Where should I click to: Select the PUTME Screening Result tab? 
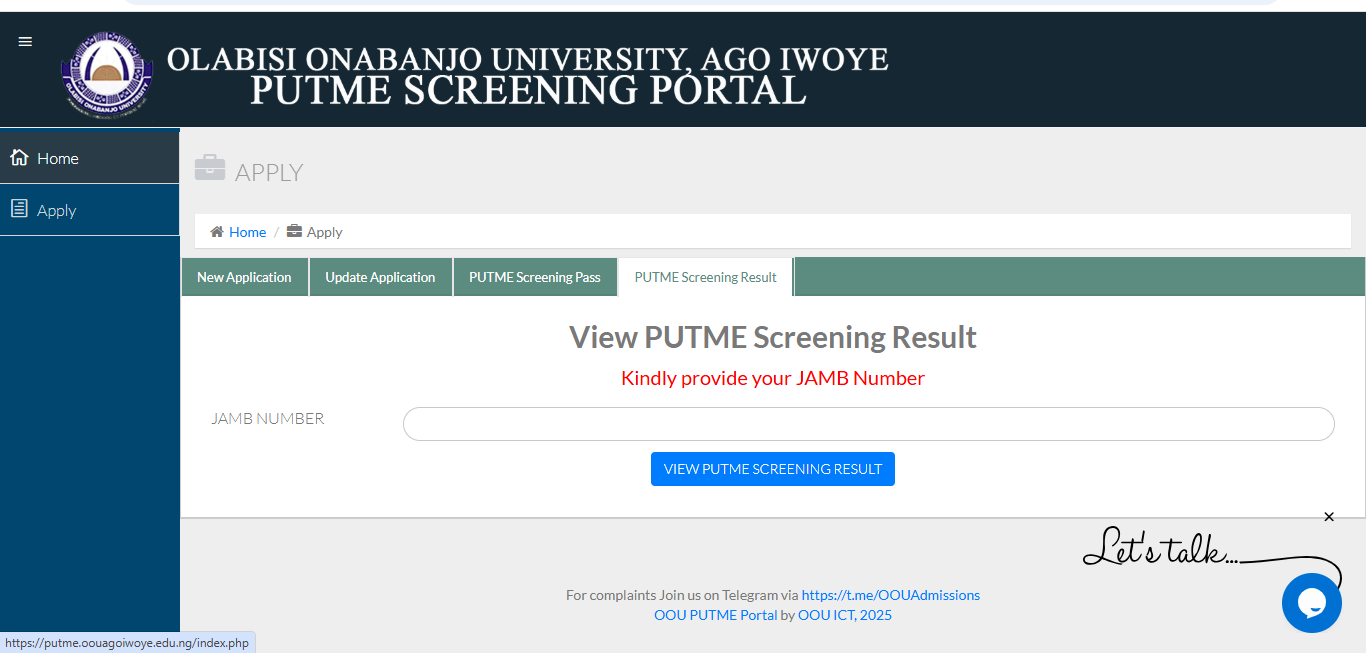point(704,276)
